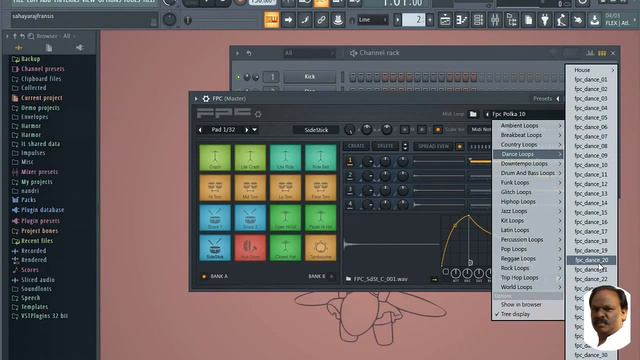640x360 pixels.
Task: Select BANK B radio indicator
Action: click(x=331, y=276)
